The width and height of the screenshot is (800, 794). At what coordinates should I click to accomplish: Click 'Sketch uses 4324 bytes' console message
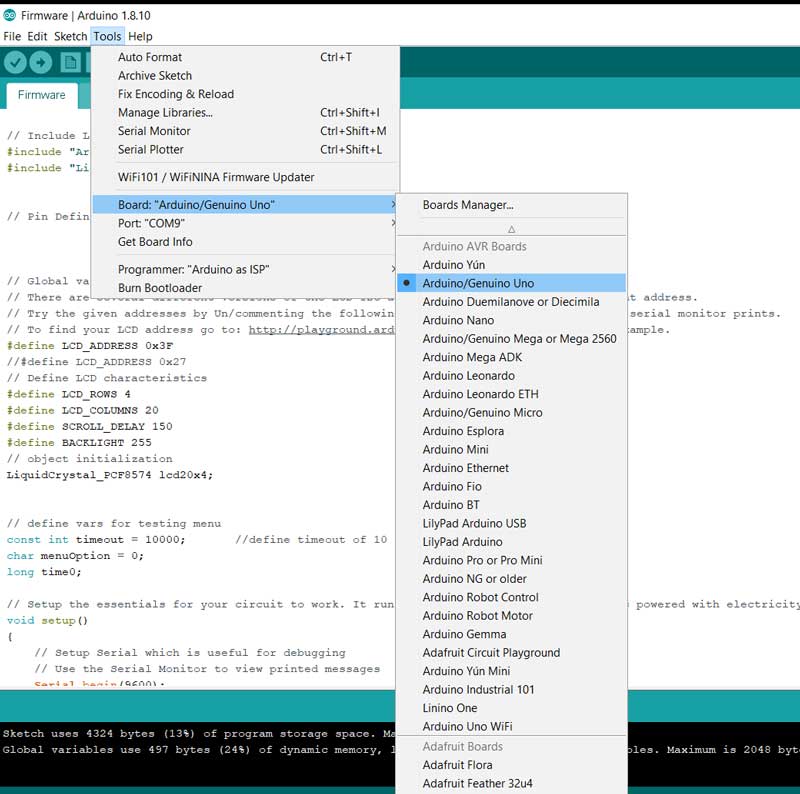pos(198,734)
